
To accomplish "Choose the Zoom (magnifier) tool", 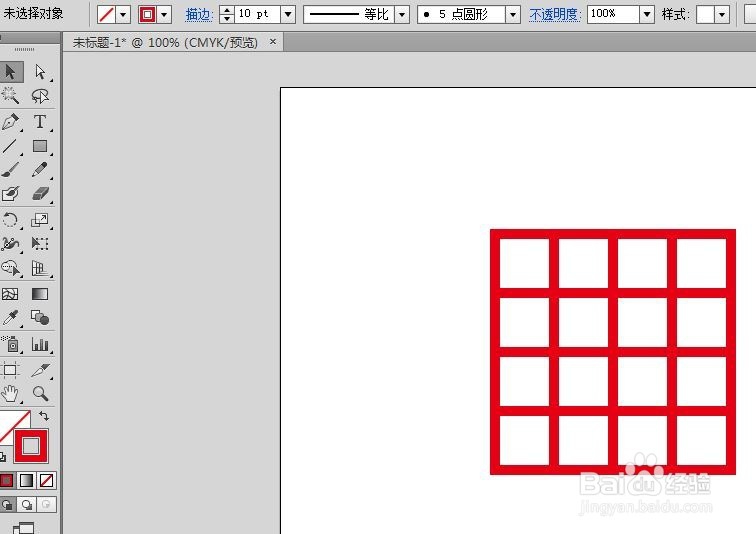I will point(40,394).
